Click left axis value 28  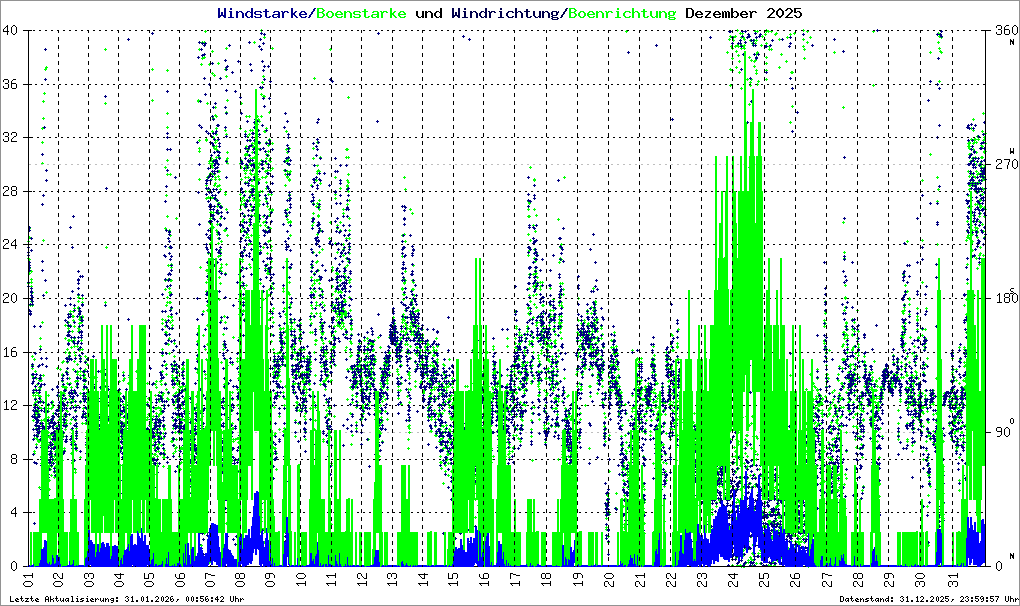point(10,191)
